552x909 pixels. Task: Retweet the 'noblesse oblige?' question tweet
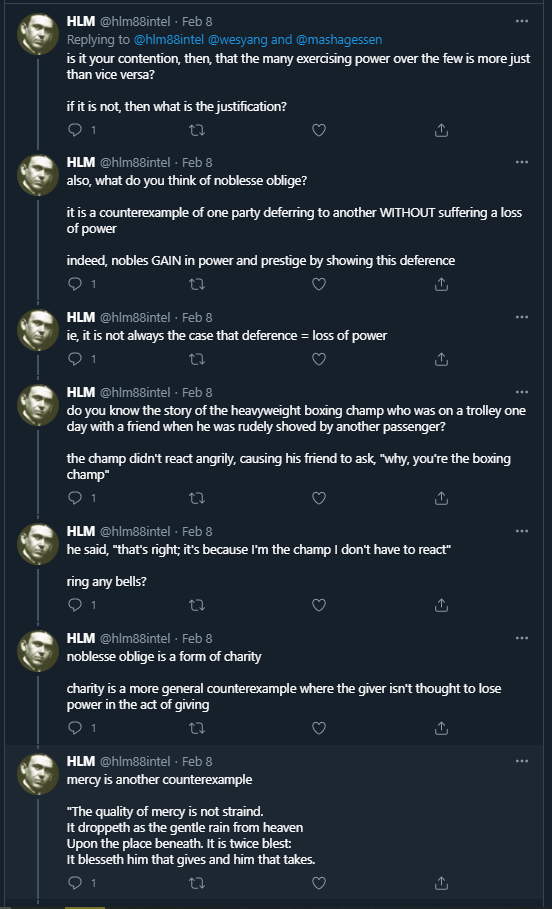197,284
